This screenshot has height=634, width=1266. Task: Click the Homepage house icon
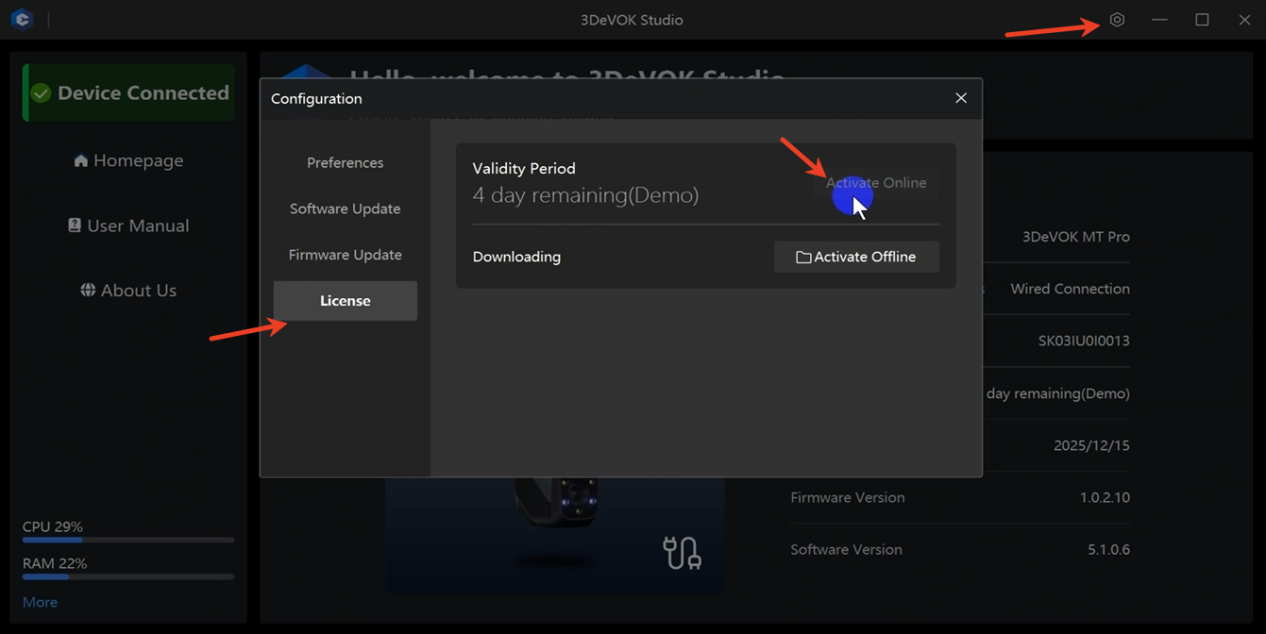(x=81, y=160)
